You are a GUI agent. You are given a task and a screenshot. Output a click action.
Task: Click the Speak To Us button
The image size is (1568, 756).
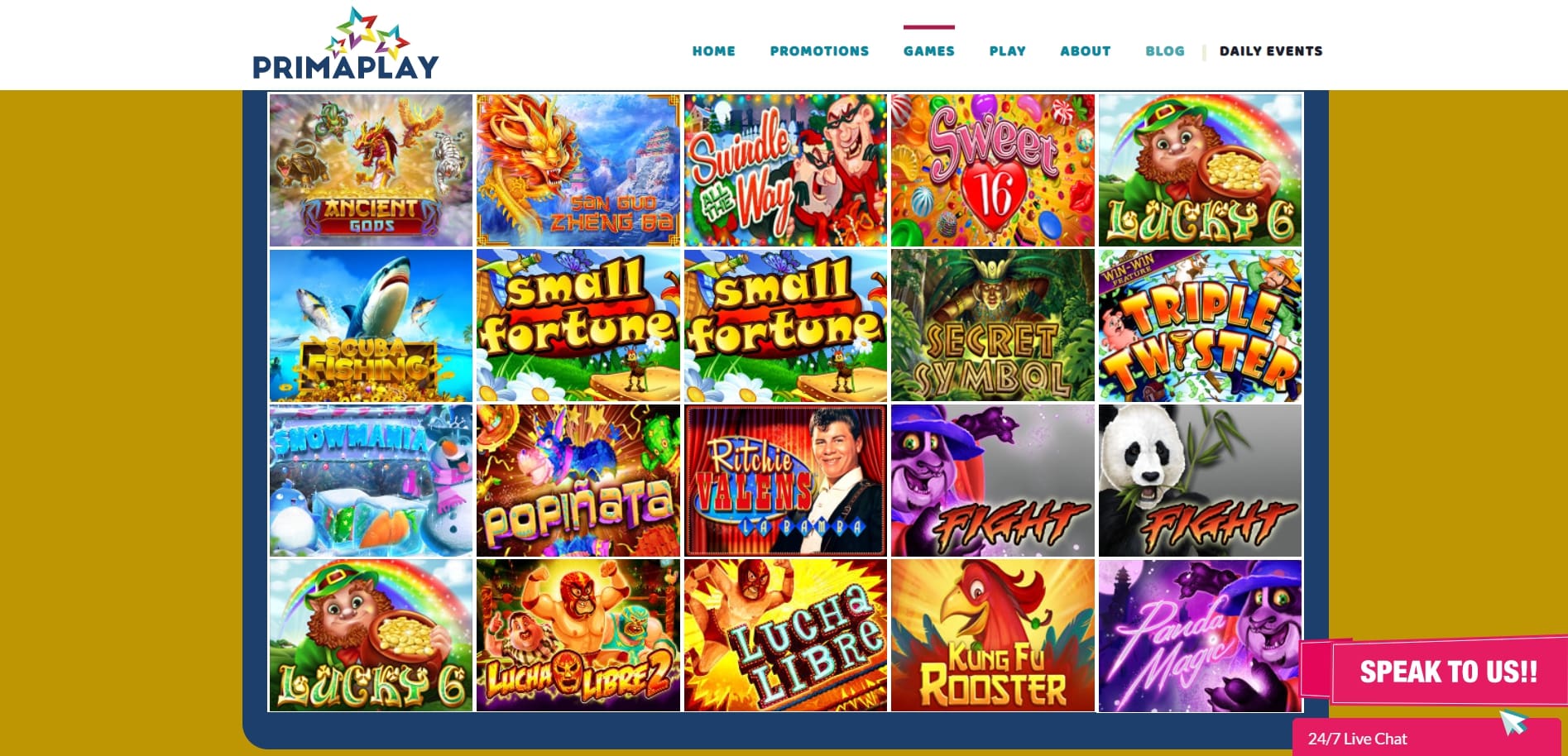click(1447, 671)
